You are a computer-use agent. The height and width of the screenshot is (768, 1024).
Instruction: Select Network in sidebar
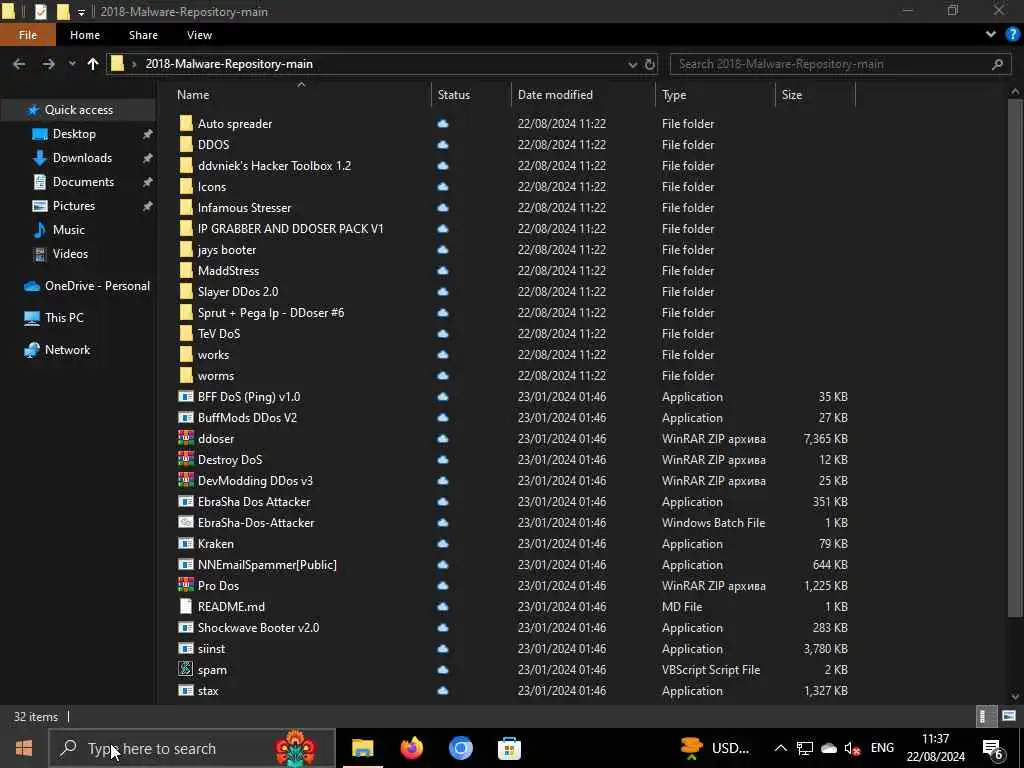click(67, 350)
